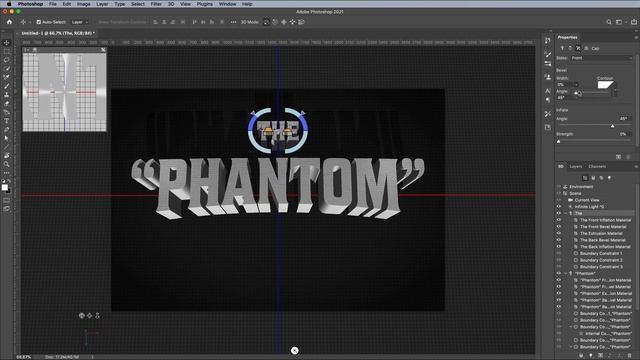The height and width of the screenshot is (360, 640).
Task: Toggle visibility of "Phantom" mesh
Action: [x=559, y=273]
